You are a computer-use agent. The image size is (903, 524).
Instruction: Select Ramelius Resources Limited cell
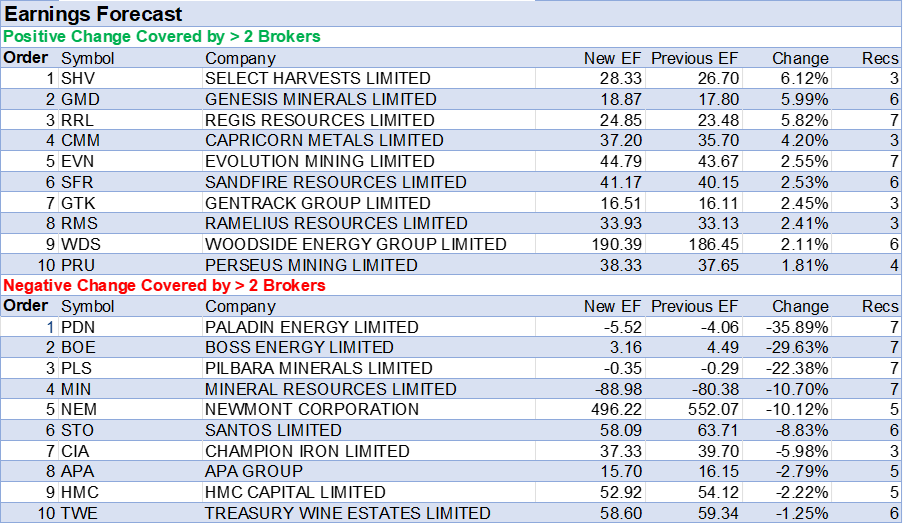[x=336, y=223]
